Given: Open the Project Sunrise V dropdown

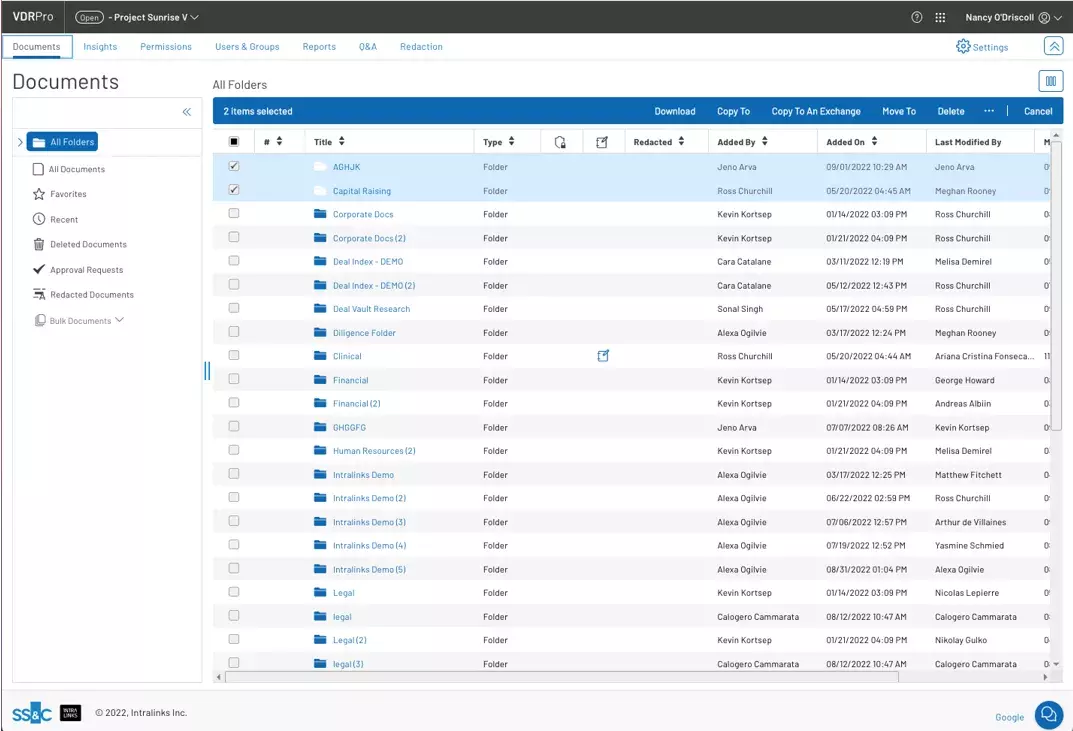Looking at the screenshot, I should tap(194, 17).
